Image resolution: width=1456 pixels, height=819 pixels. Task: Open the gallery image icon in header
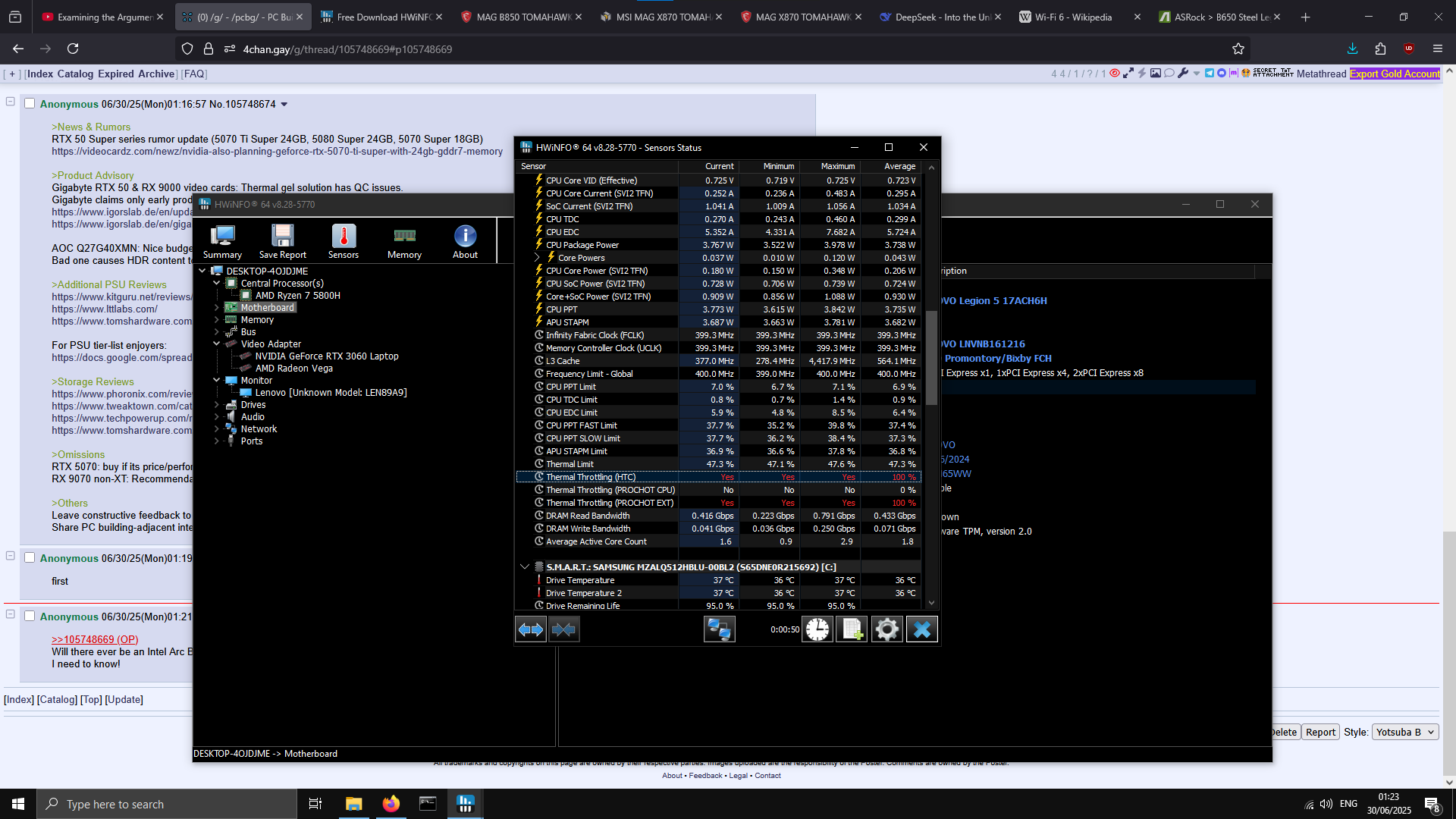click(1156, 74)
